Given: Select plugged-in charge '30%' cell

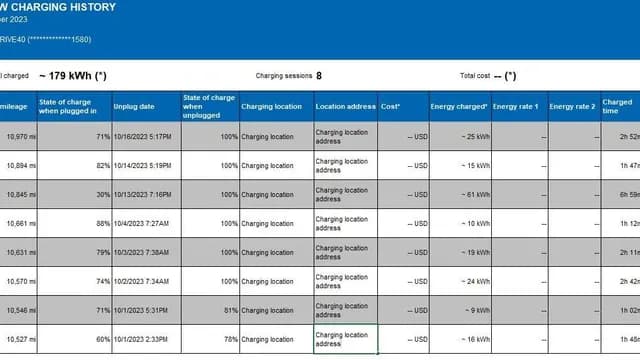Looking at the screenshot, I should tap(74, 194).
